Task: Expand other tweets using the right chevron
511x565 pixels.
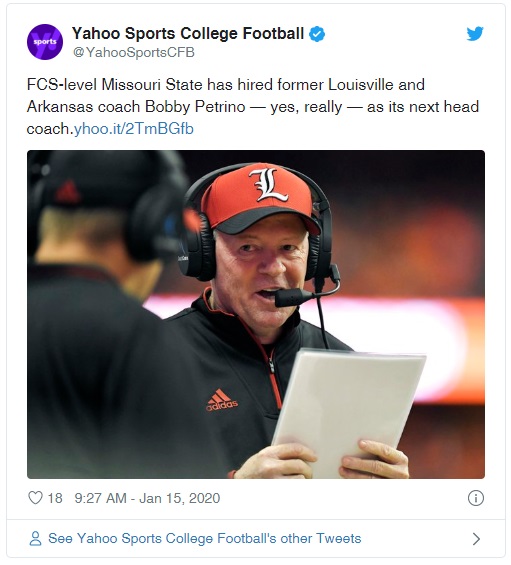Action: pyautogui.click(x=476, y=539)
